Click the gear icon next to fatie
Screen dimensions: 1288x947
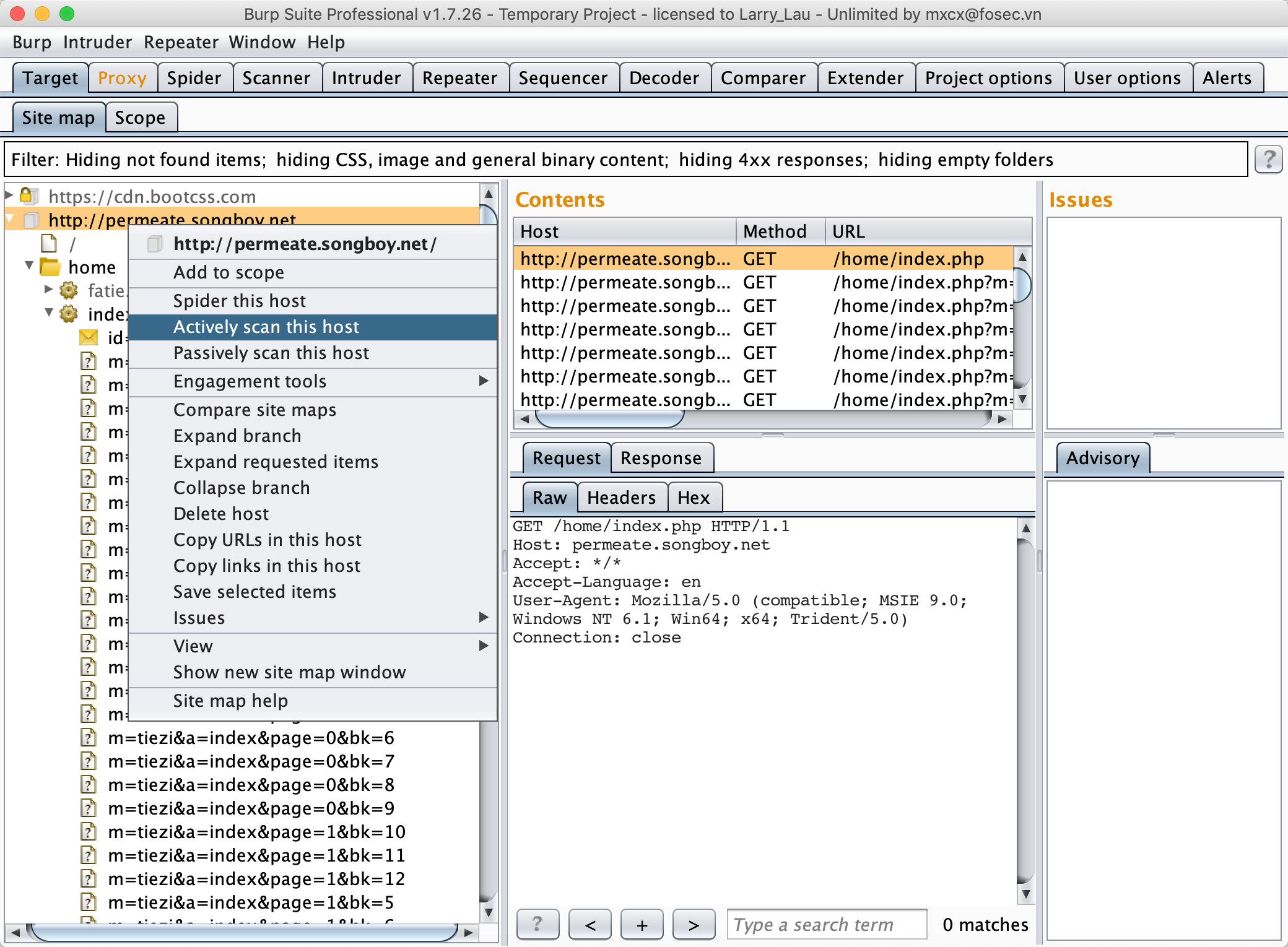(69, 290)
